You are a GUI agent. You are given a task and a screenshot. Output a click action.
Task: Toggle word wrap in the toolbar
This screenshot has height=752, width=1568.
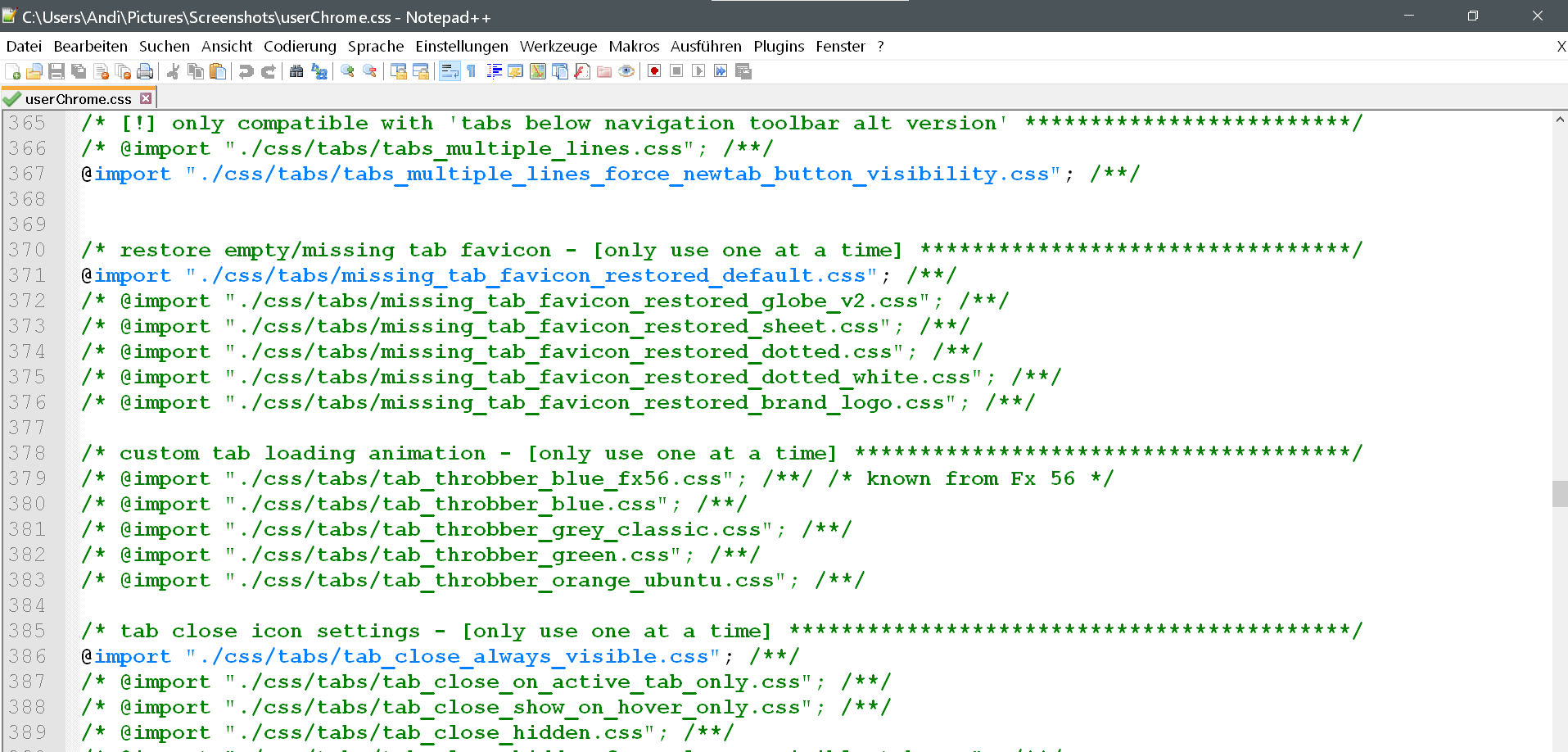(450, 72)
